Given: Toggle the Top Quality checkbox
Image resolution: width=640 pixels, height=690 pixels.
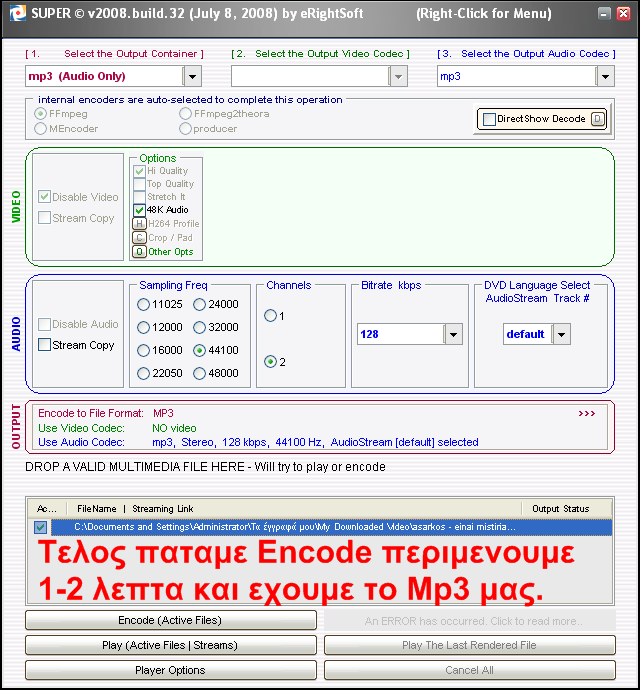Looking at the screenshot, I should 139,184.
